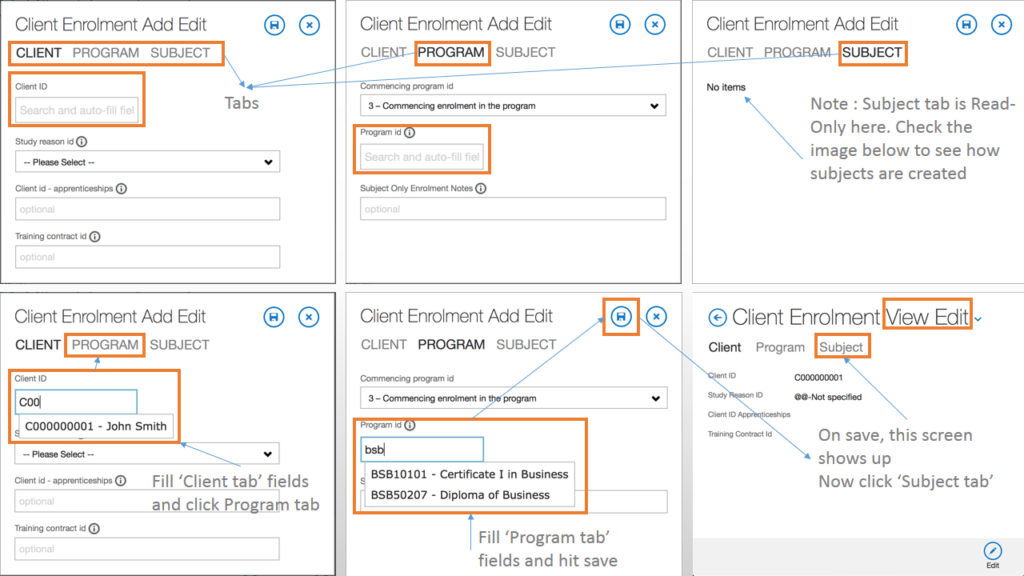Open Program tab in the View Edit screen
The width and height of the screenshot is (1024, 576).
click(x=780, y=347)
